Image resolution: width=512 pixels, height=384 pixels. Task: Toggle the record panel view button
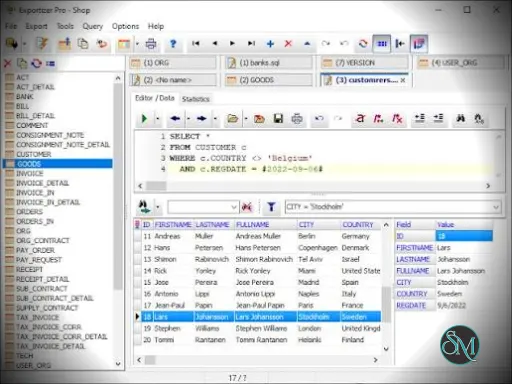pyautogui.click(x=419, y=44)
